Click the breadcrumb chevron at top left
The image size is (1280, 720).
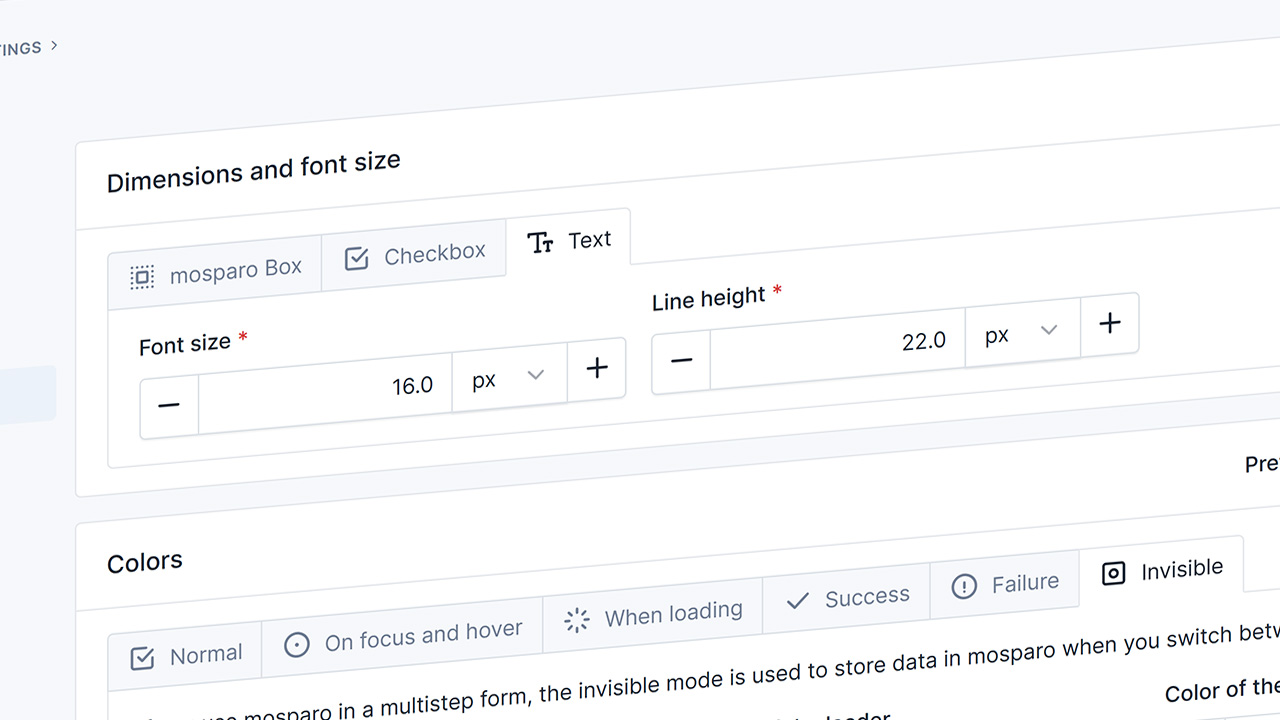(x=54, y=45)
